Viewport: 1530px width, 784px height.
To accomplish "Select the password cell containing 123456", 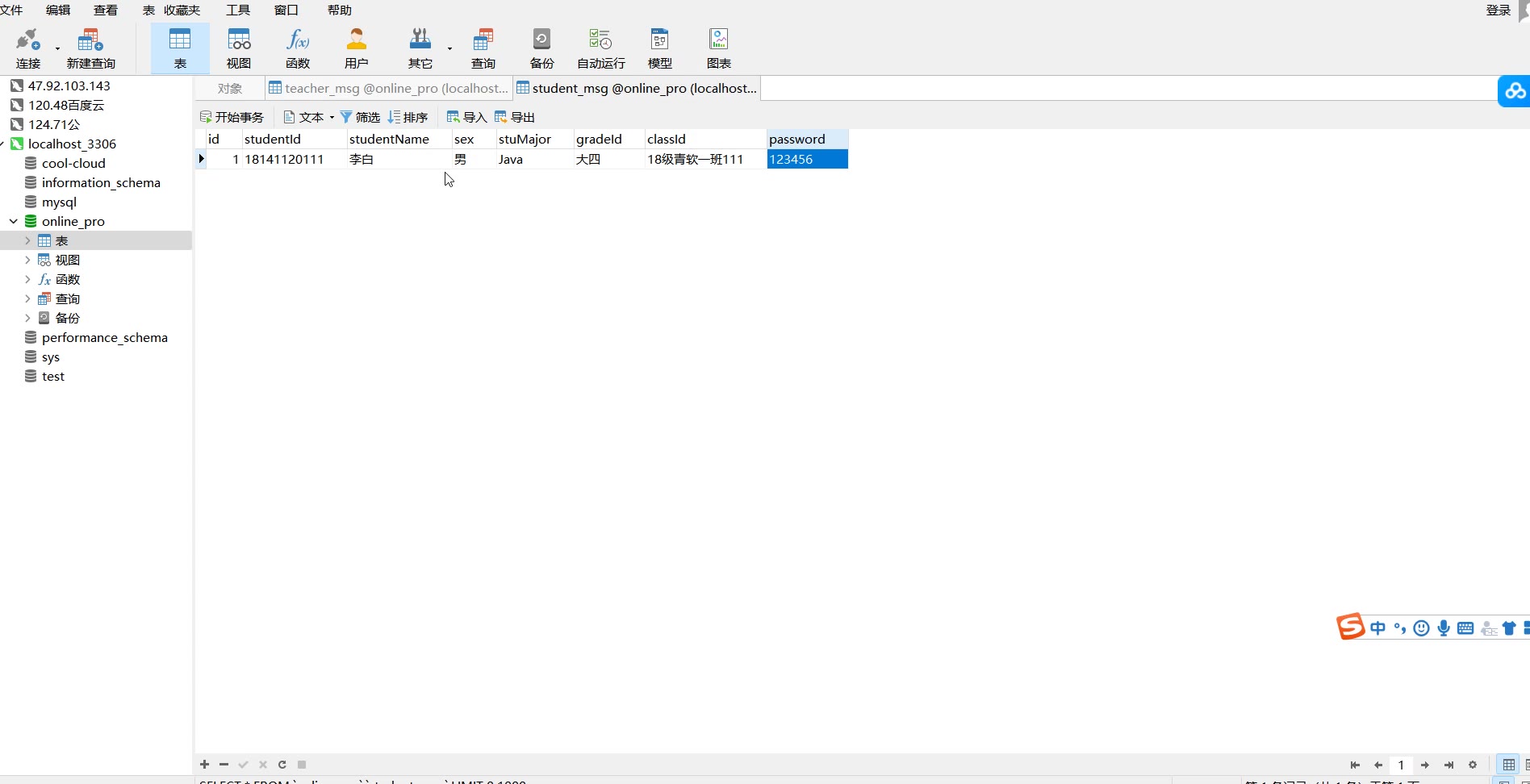I will [x=806, y=159].
